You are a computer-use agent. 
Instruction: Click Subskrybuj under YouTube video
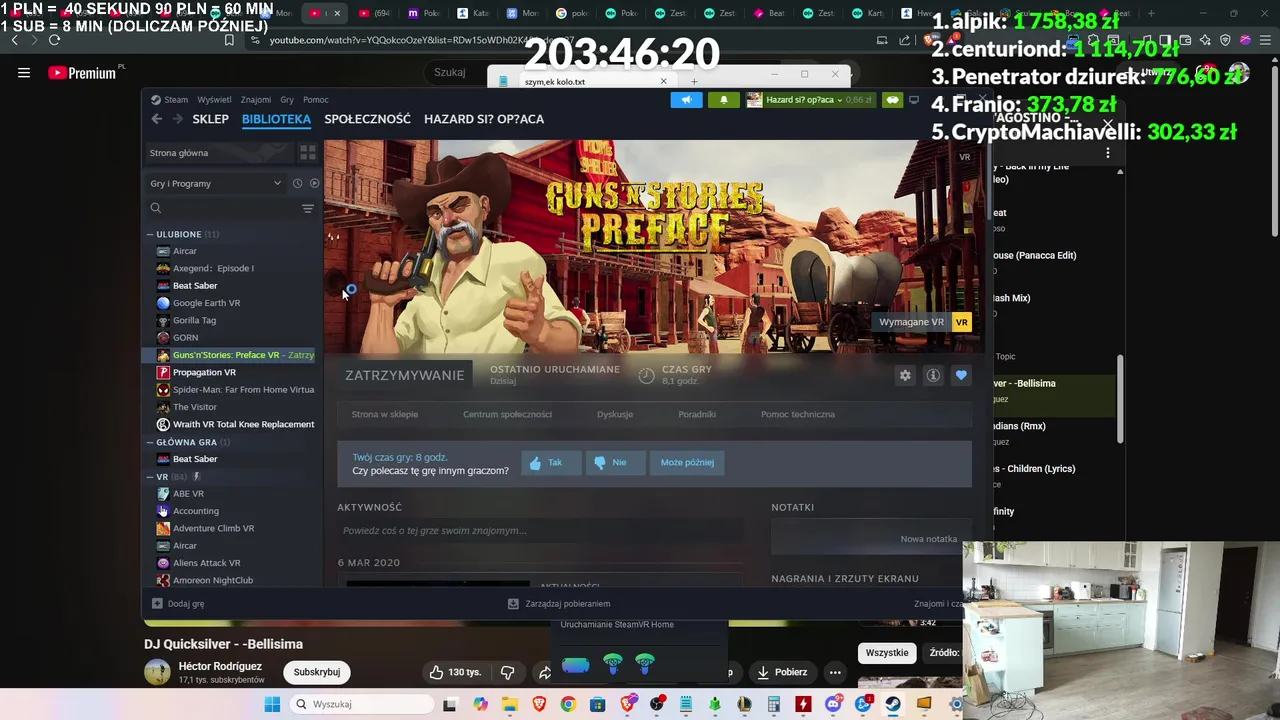pos(317,672)
